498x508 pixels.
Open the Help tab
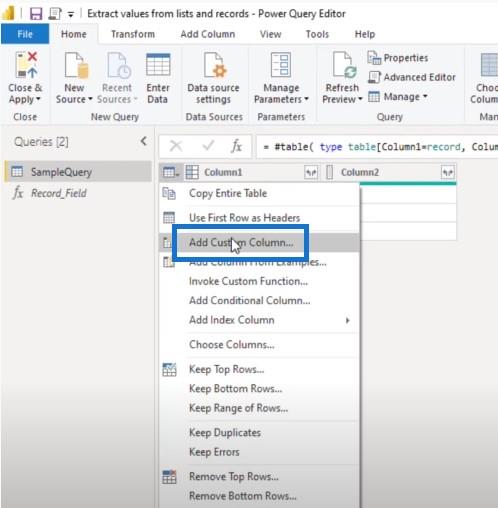coord(365,34)
